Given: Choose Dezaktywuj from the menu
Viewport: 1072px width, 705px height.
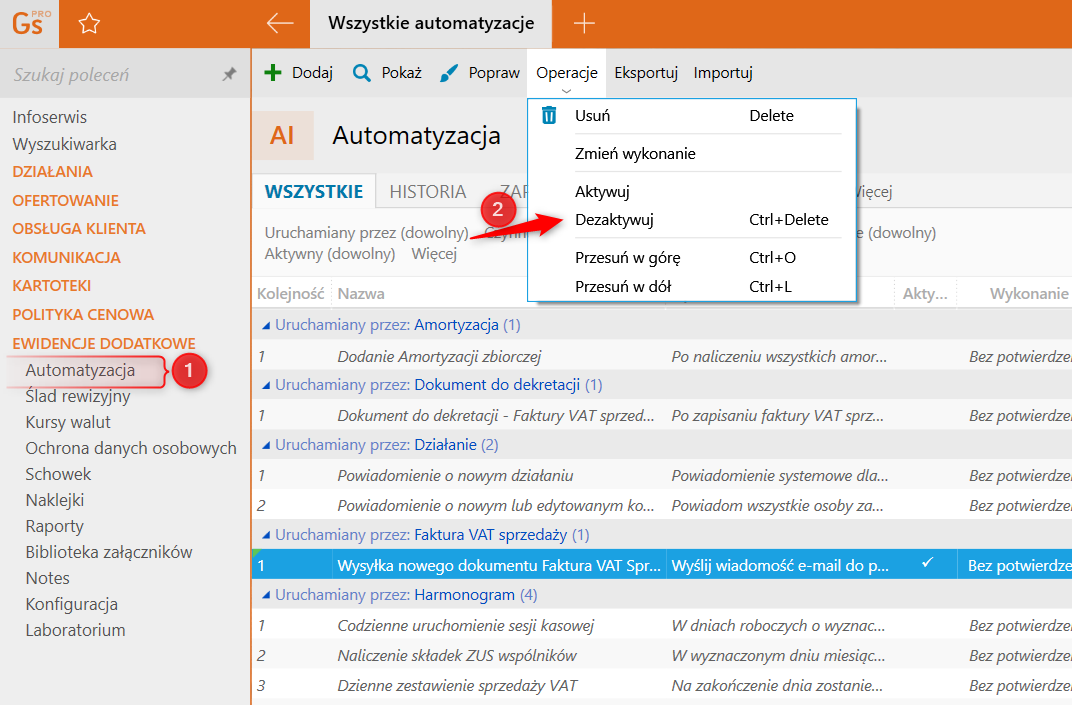Looking at the screenshot, I should [691, 220].
